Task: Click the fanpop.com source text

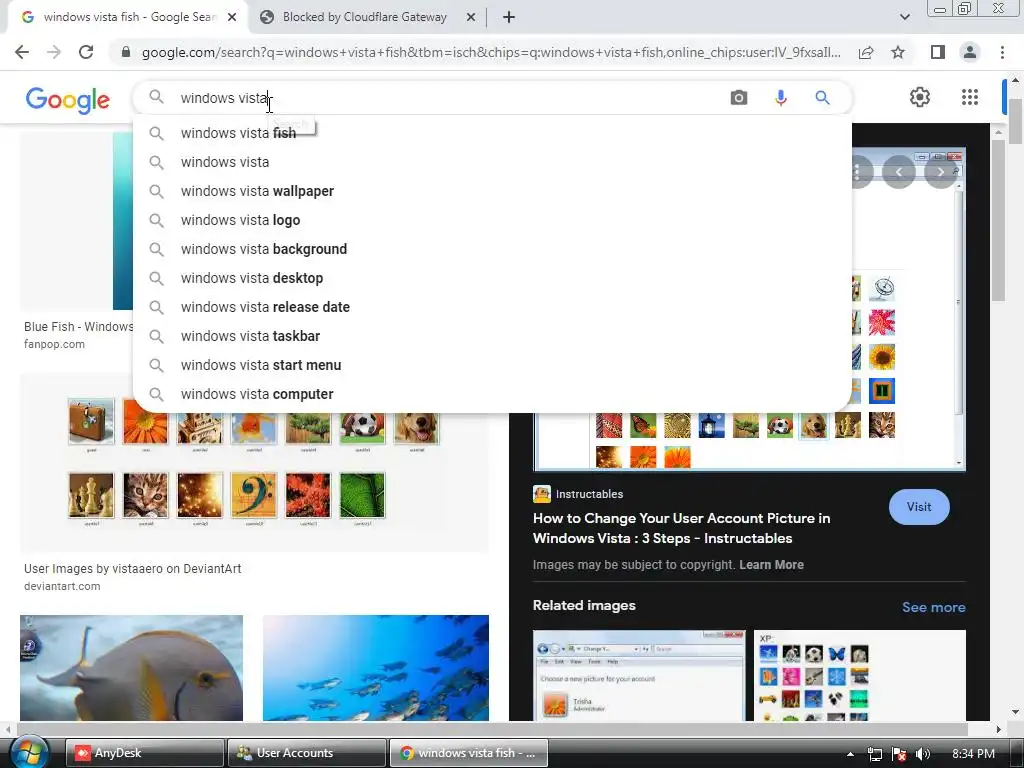Action: point(54,344)
